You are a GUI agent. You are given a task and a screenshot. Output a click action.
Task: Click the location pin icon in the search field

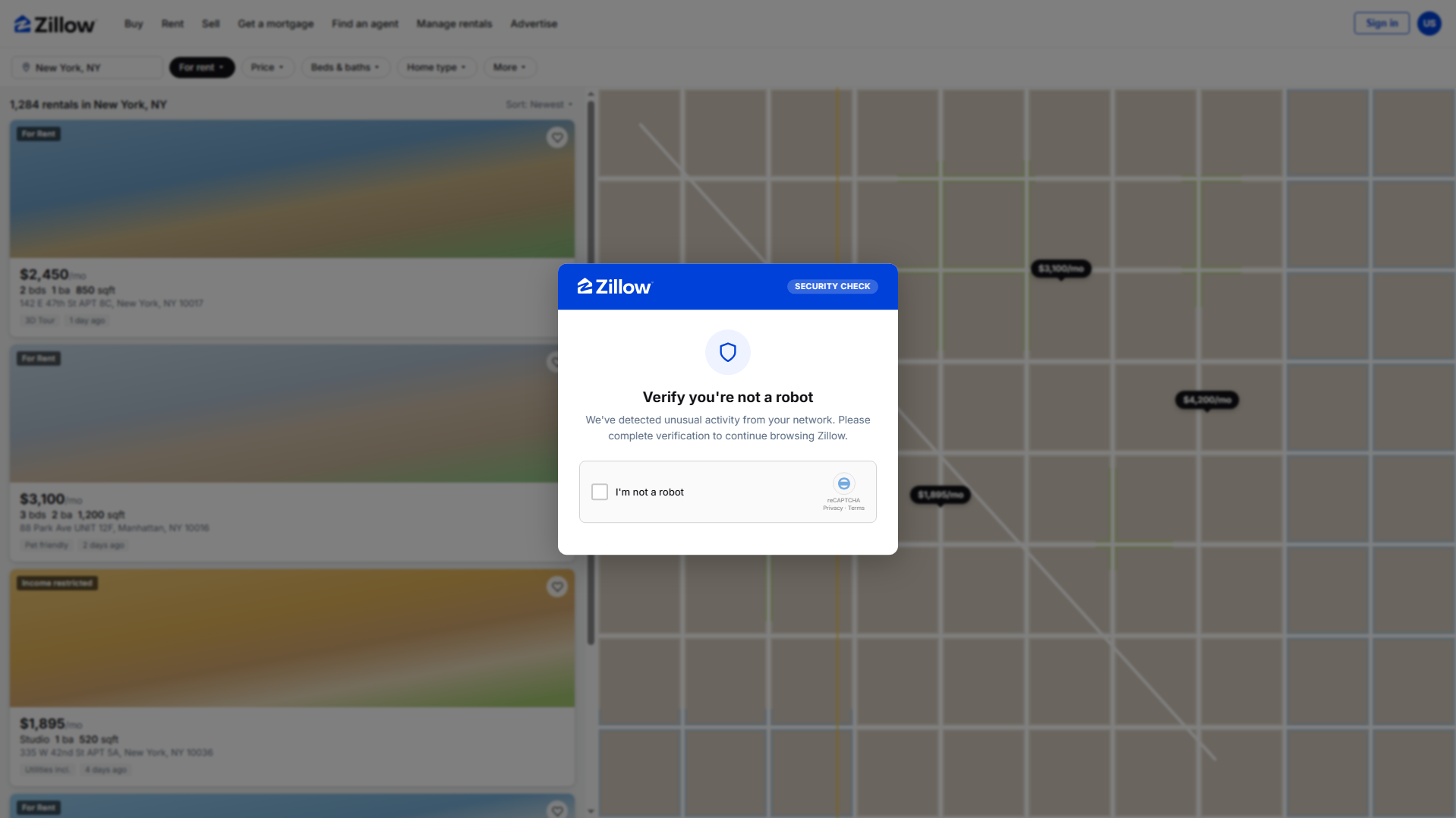(x=26, y=68)
